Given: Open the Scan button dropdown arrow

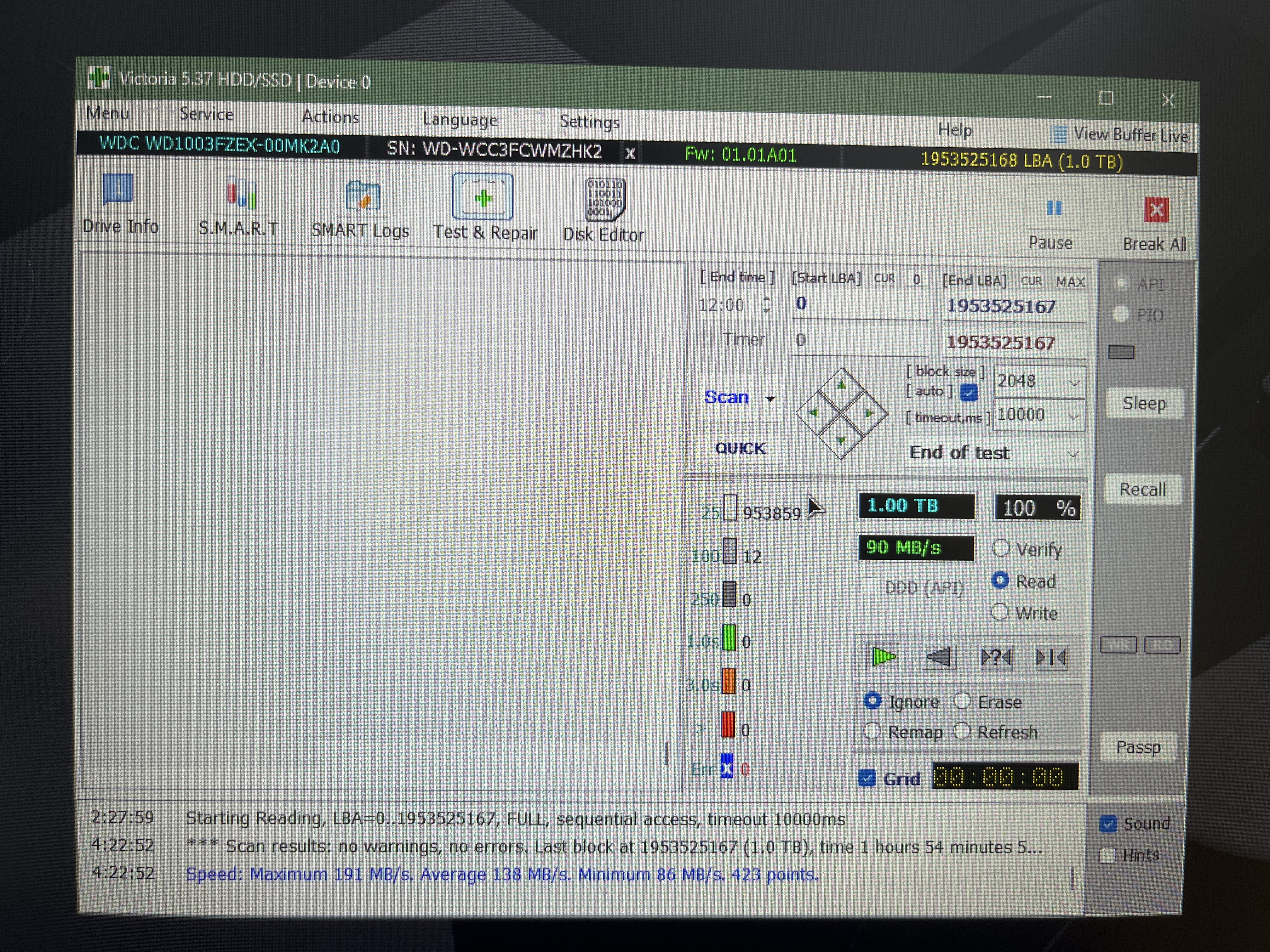Looking at the screenshot, I should tap(770, 398).
